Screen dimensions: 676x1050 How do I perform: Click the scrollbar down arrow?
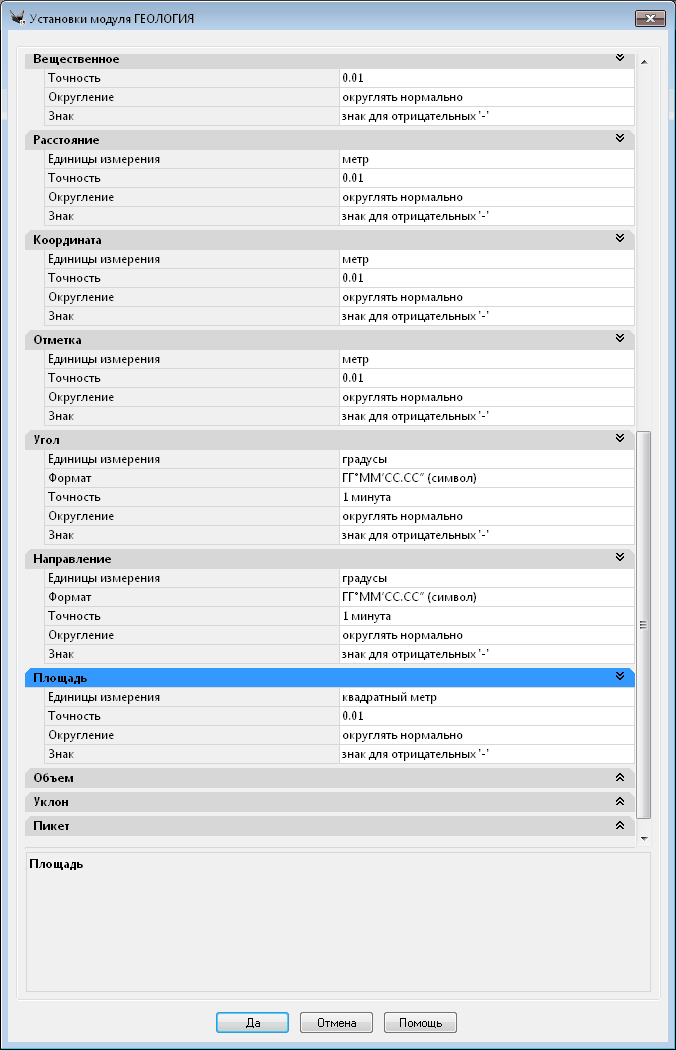pyautogui.click(x=644, y=838)
